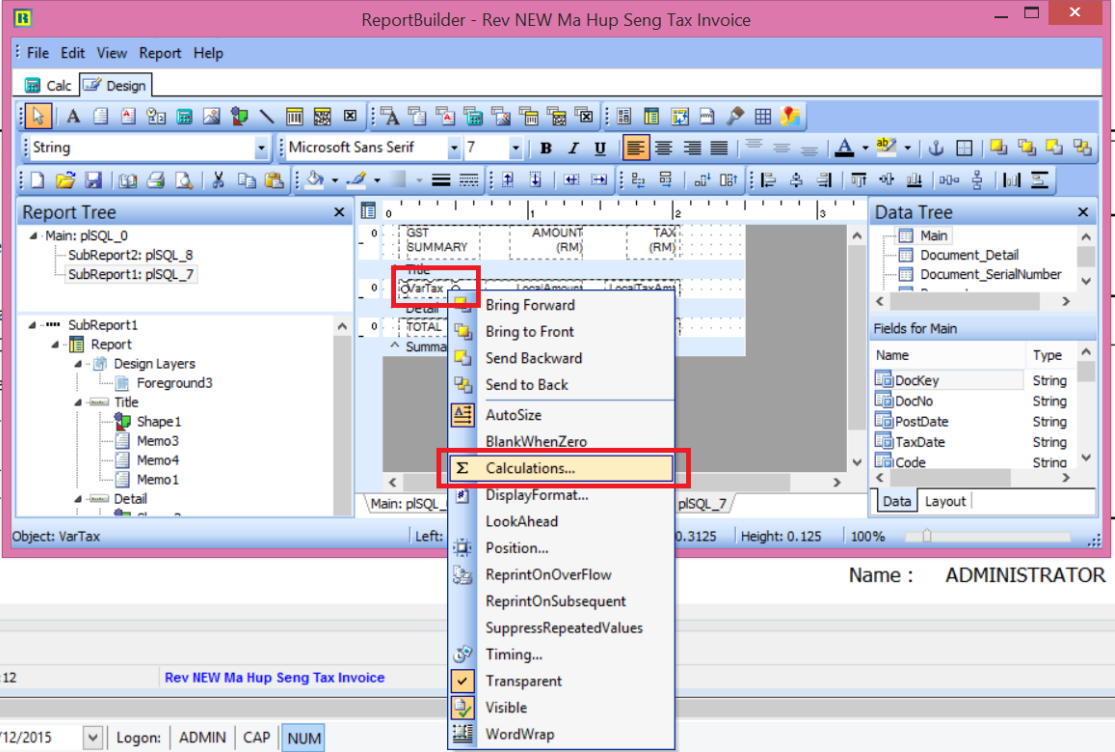Viewport: 1115px width, 752px height.
Task: Open the font name dropdown
Action: coord(454,149)
